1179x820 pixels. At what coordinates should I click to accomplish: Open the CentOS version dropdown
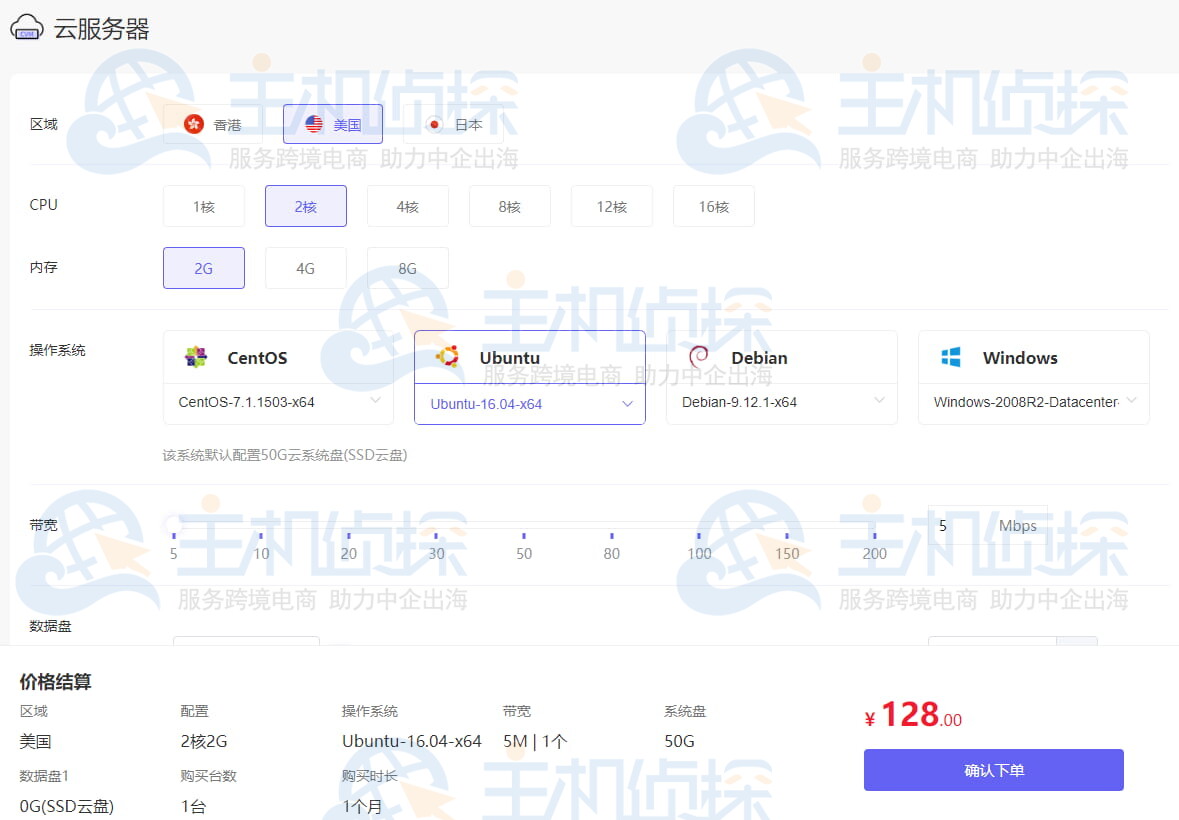tap(377, 402)
